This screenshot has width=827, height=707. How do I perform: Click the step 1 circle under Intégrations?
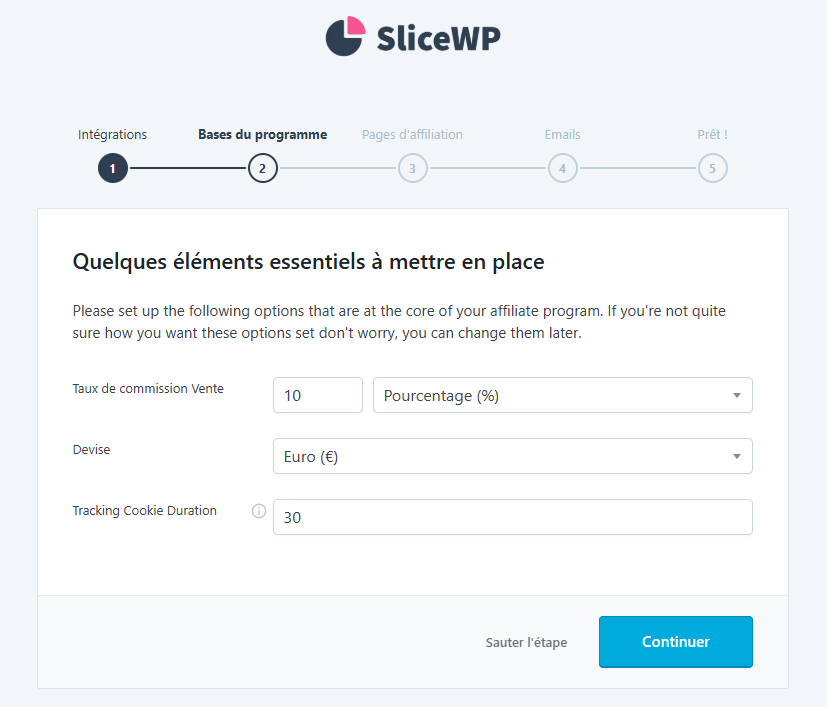click(112, 168)
